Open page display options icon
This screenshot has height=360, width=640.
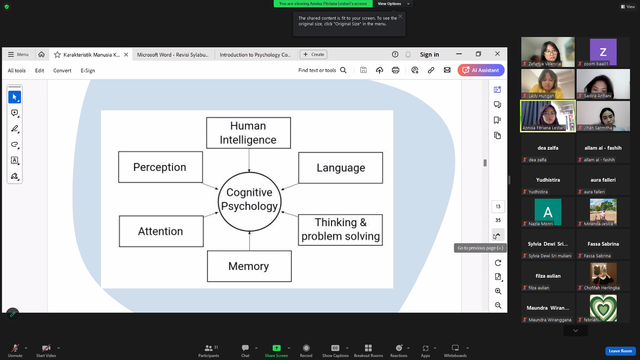[498, 277]
